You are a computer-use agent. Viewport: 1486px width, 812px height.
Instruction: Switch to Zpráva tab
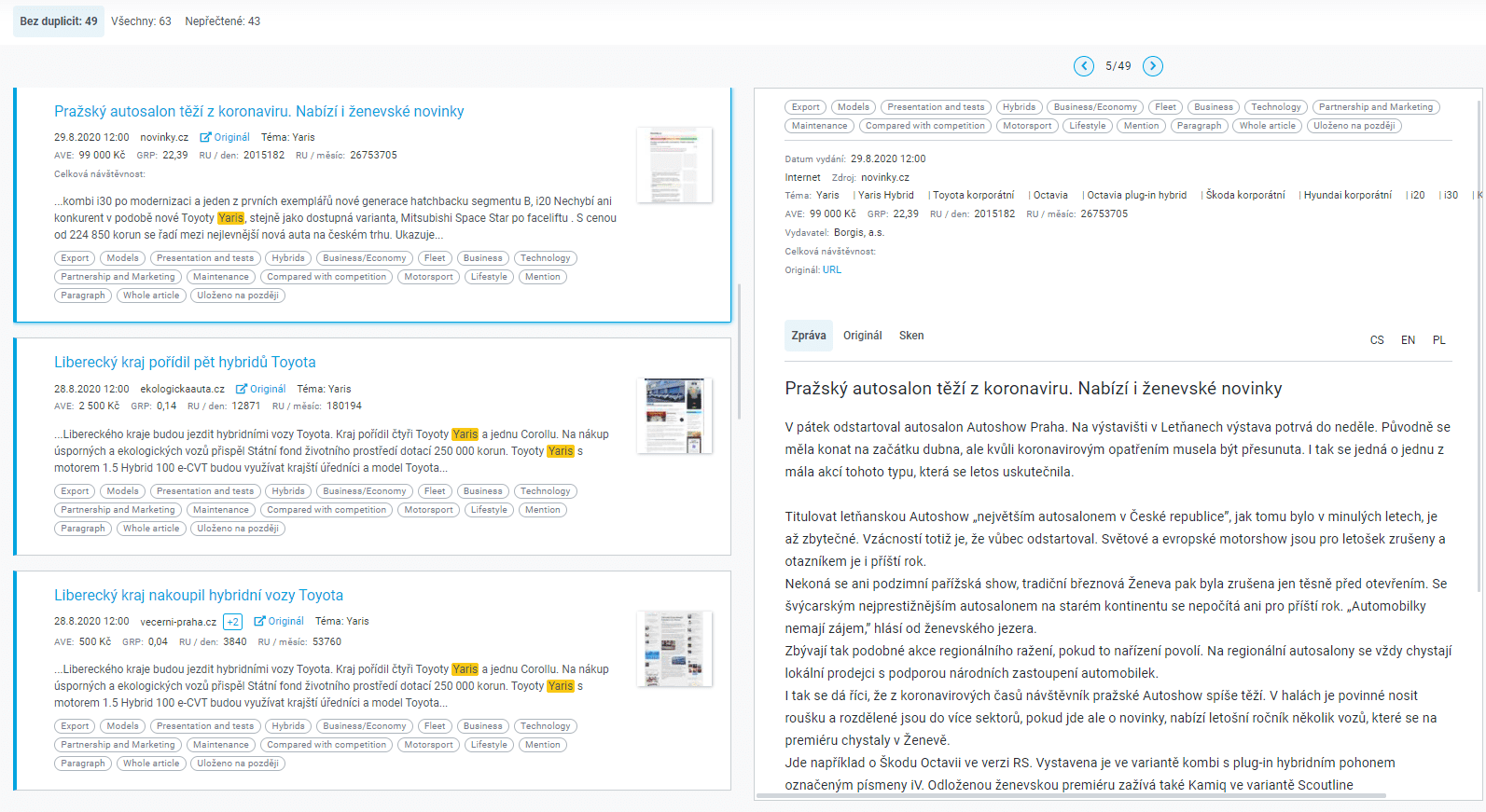809,336
